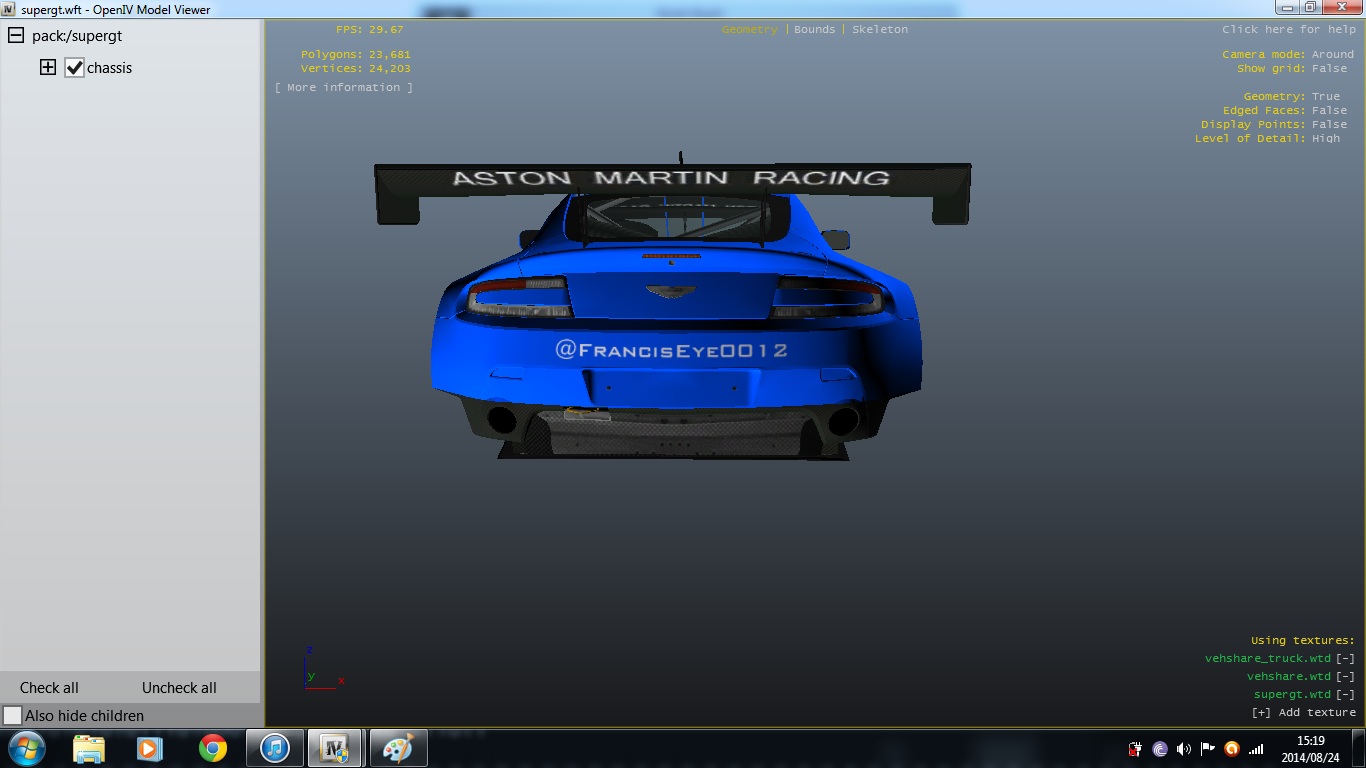Open iTunes from the taskbar
Image resolution: width=1366 pixels, height=768 pixels.
click(274, 748)
